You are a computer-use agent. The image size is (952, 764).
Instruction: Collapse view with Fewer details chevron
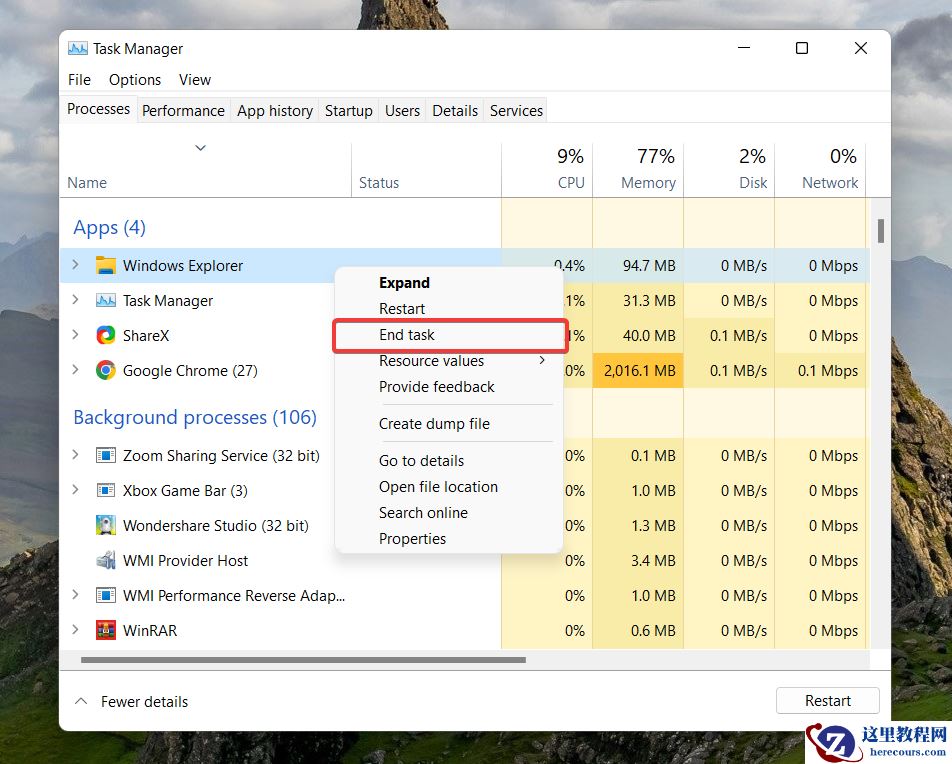coord(81,701)
